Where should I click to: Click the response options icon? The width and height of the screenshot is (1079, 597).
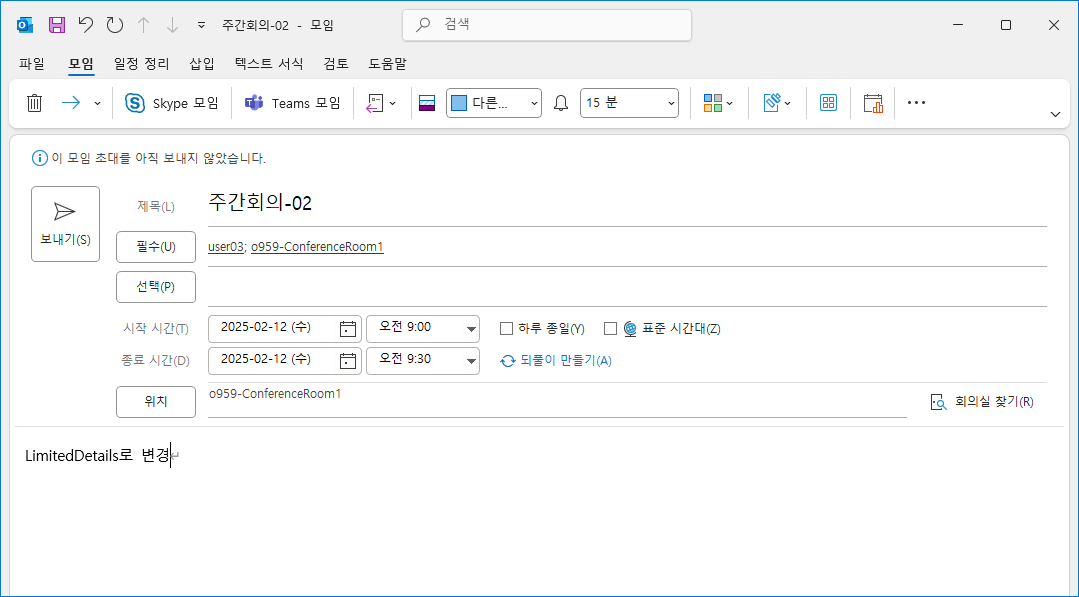pyautogui.click(x=374, y=103)
